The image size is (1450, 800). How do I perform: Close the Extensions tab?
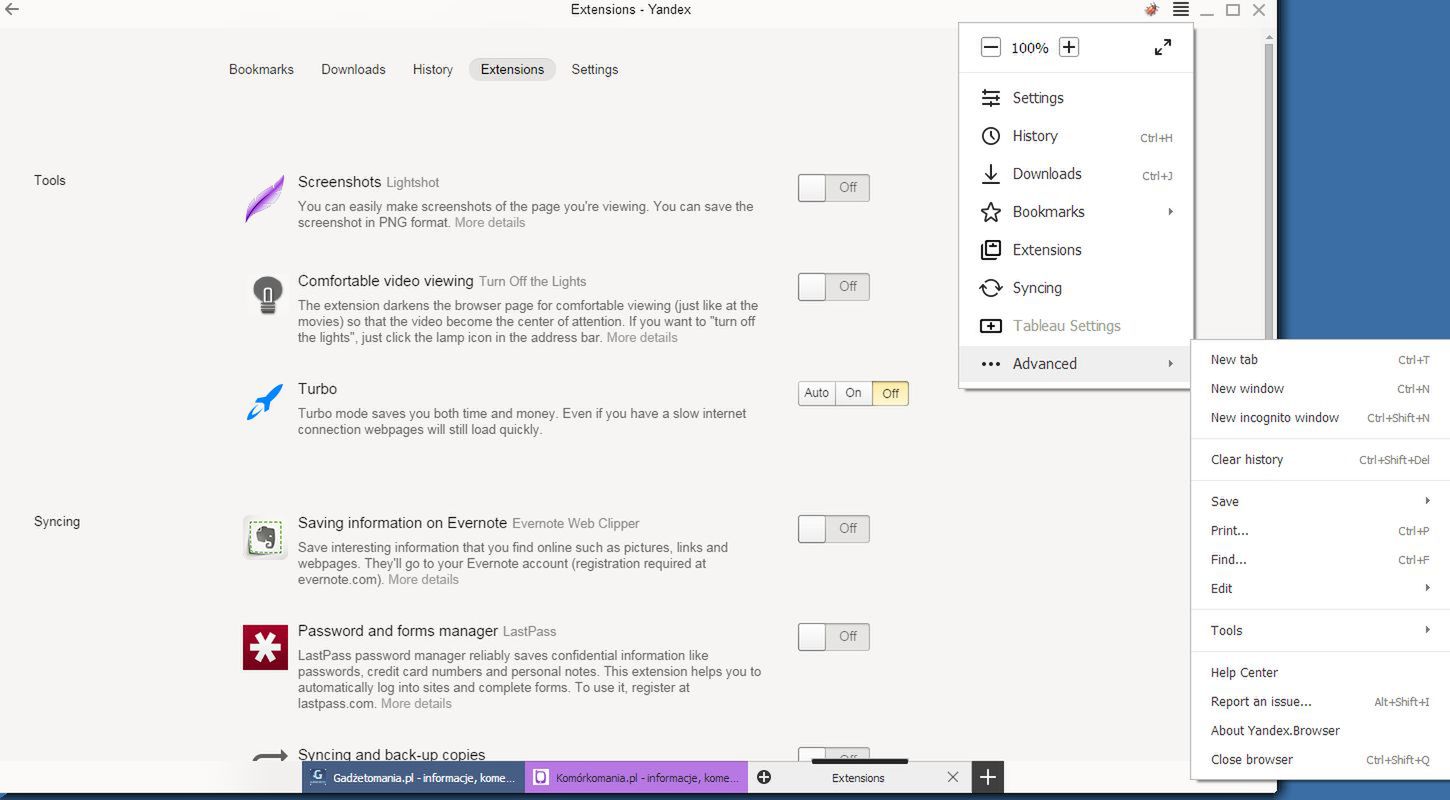click(952, 777)
